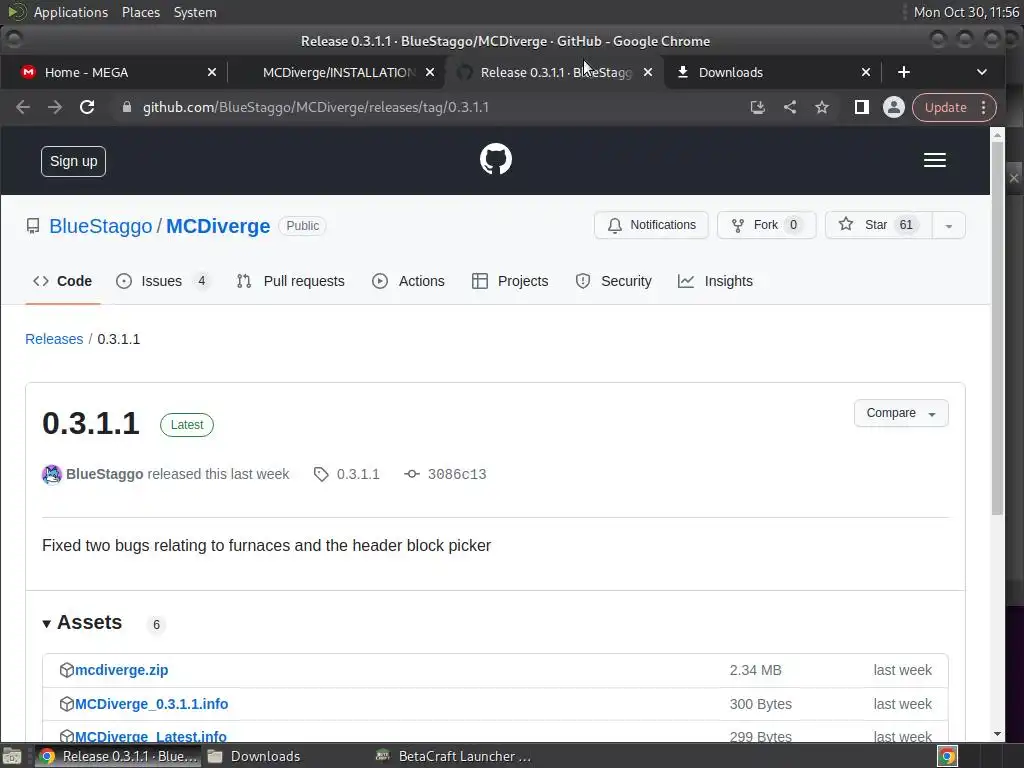Select the Security tab
Screen dimensions: 1024x768
click(x=613, y=281)
